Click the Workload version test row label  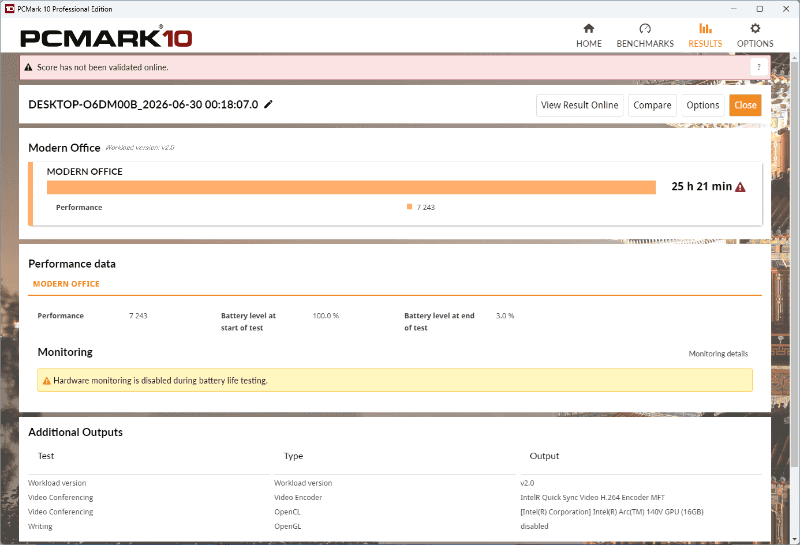57,483
